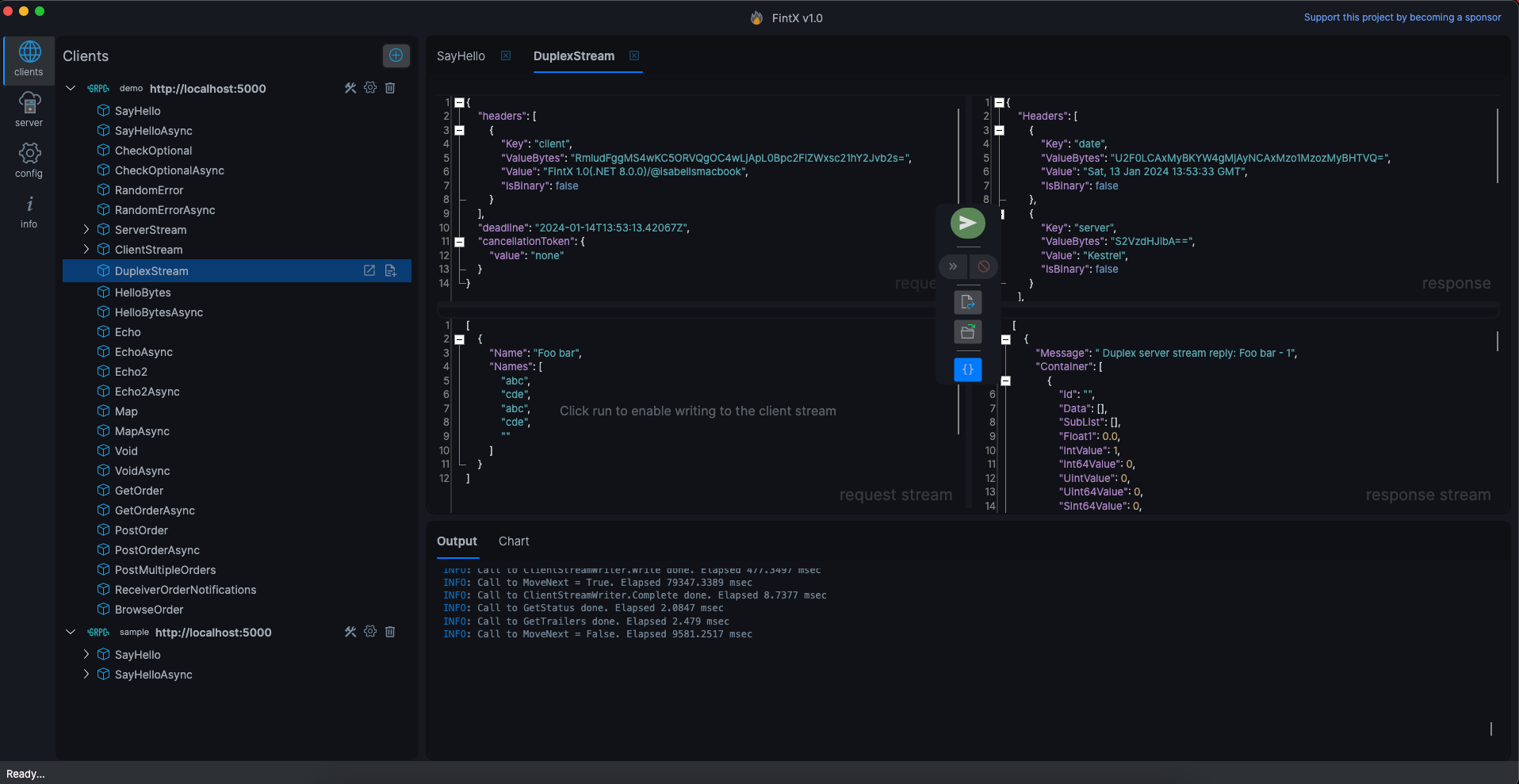Open the info section in the sidebar
Image resolution: width=1519 pixels, height=784 pixels.
point(29,212)
